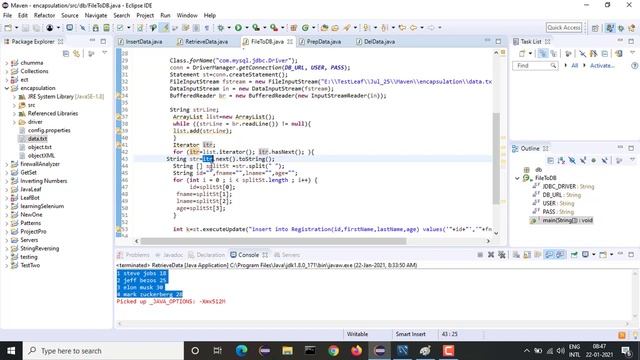Collapse the FileToDB class in Outline
Viewport: 640px width, 360px height.
tap(518, 178)
